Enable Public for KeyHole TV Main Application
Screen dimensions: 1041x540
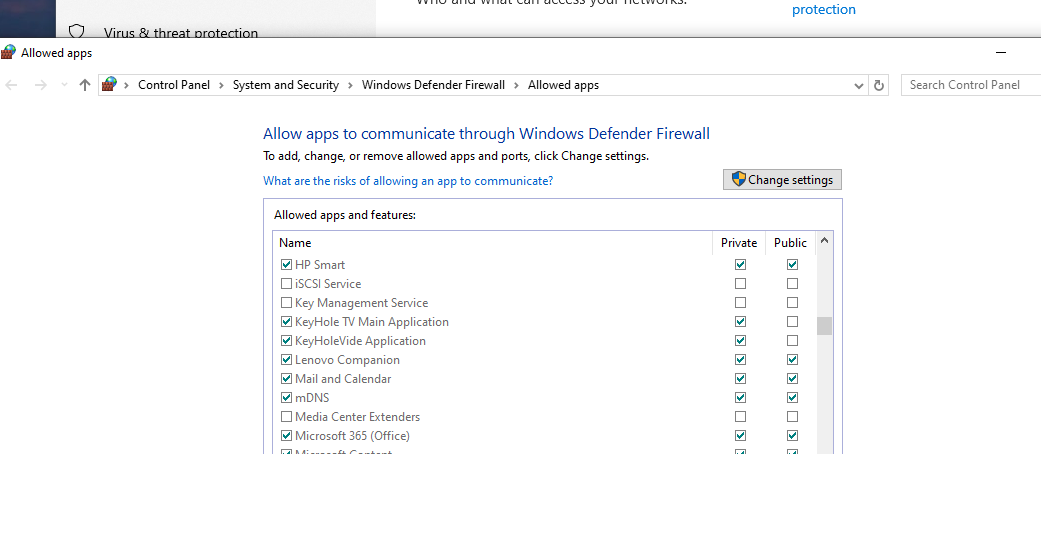click(792, 322)
